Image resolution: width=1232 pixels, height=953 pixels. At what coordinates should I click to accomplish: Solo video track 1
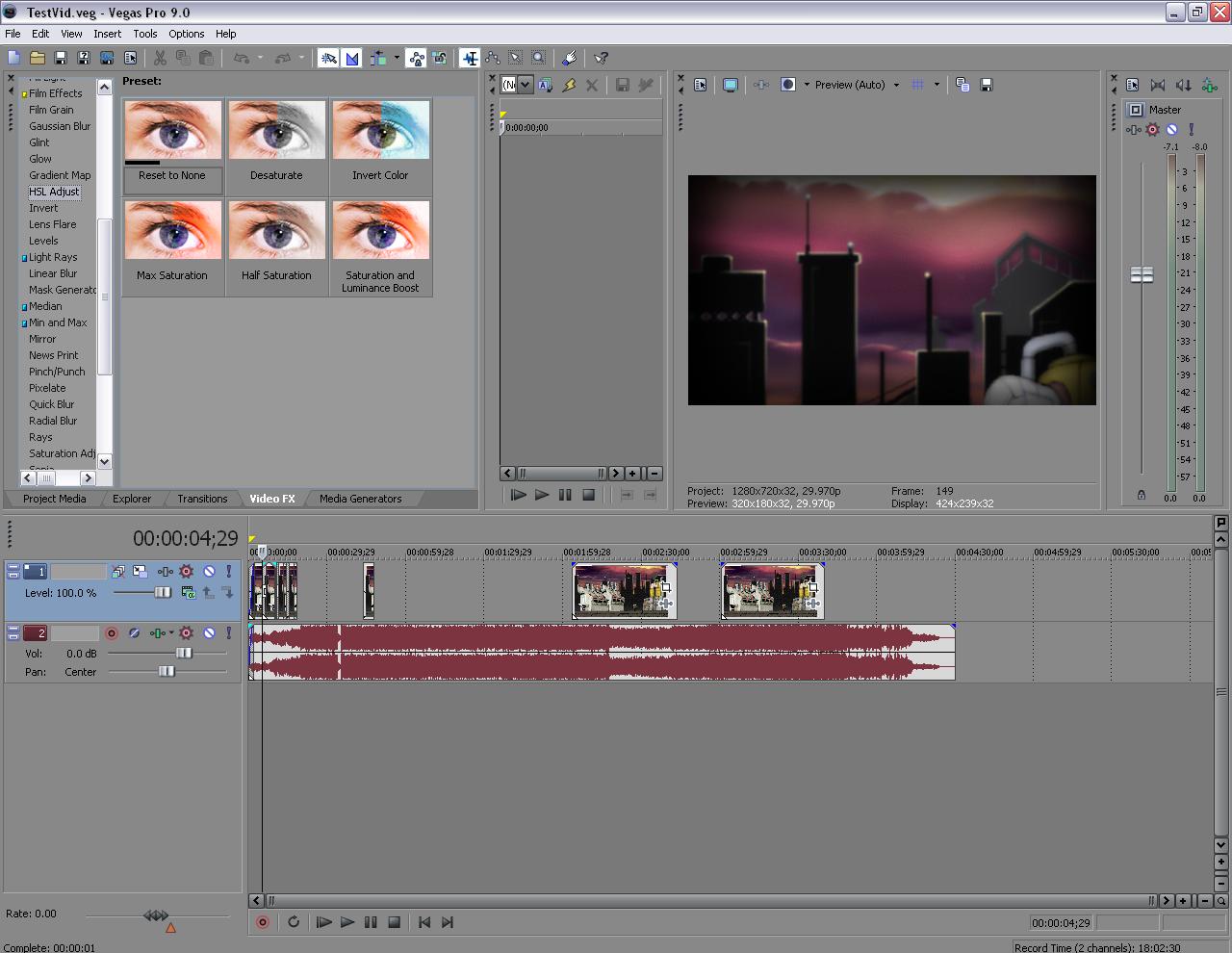tap(229, 571)
